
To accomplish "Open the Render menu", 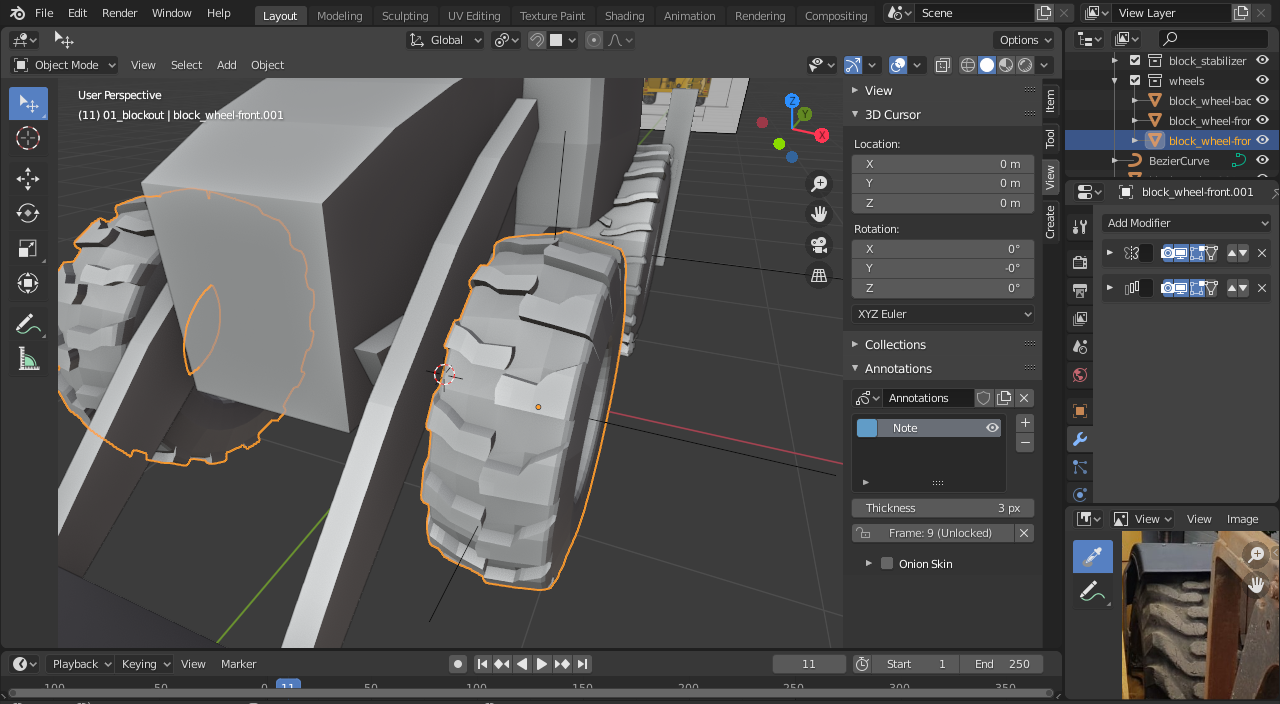I will [120, 13].
